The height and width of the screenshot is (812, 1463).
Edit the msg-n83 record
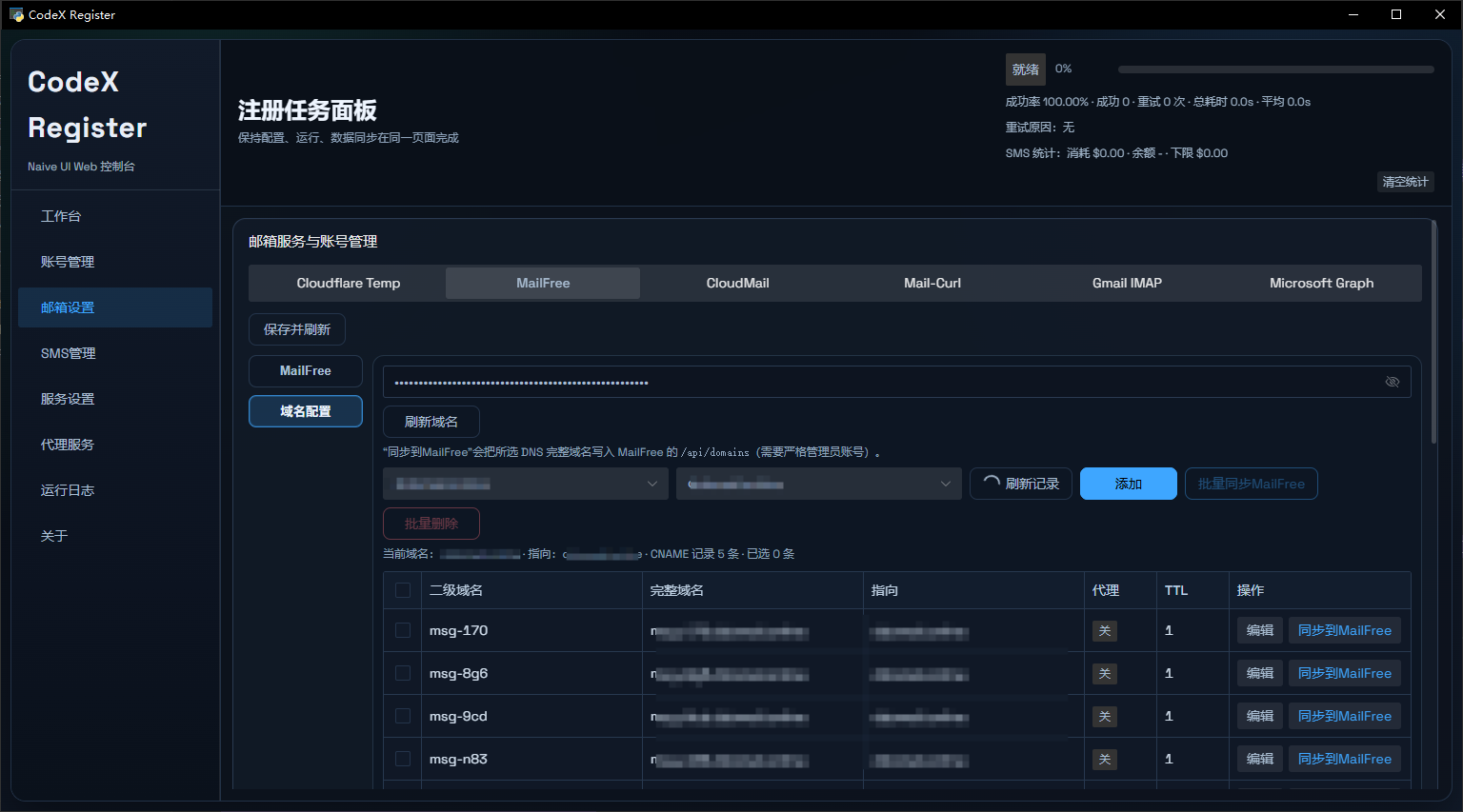coord(1260,759)
